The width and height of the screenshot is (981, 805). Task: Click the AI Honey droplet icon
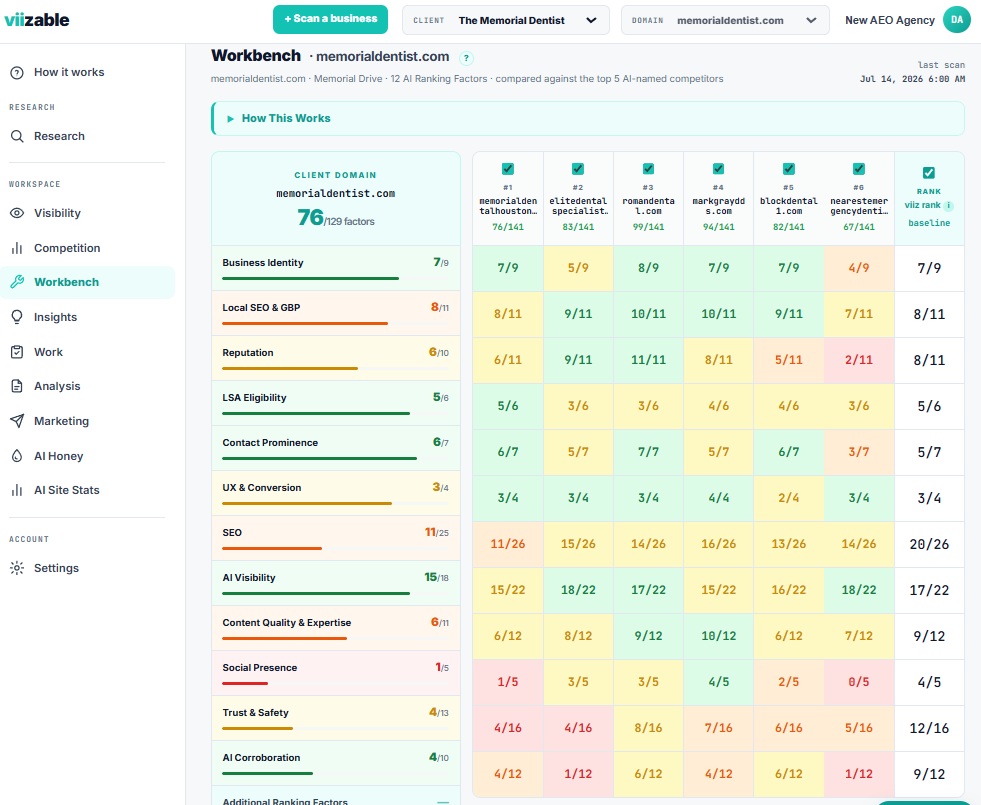point(18,456)
